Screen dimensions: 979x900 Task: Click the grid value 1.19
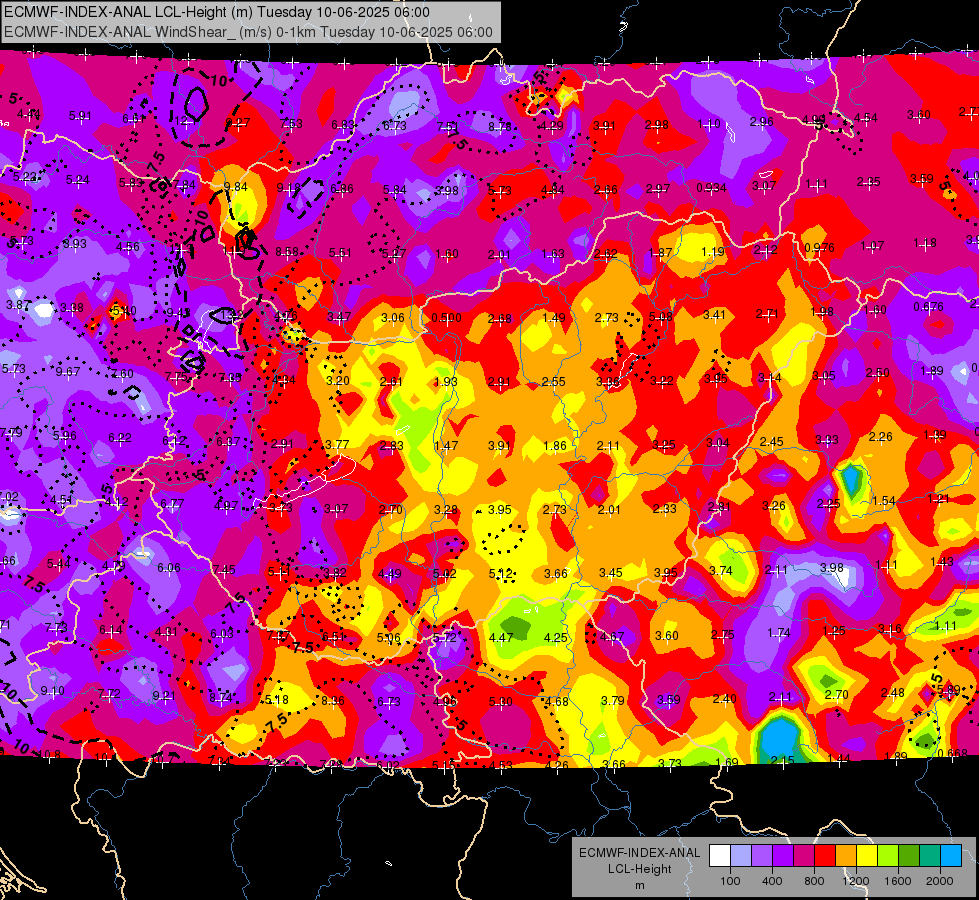tap(712, 252)
